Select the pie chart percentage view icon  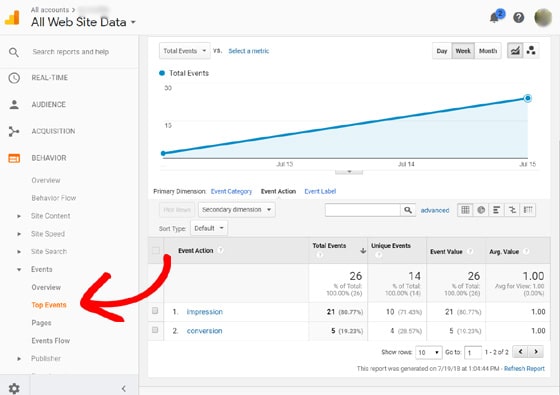tap(481, 210)
